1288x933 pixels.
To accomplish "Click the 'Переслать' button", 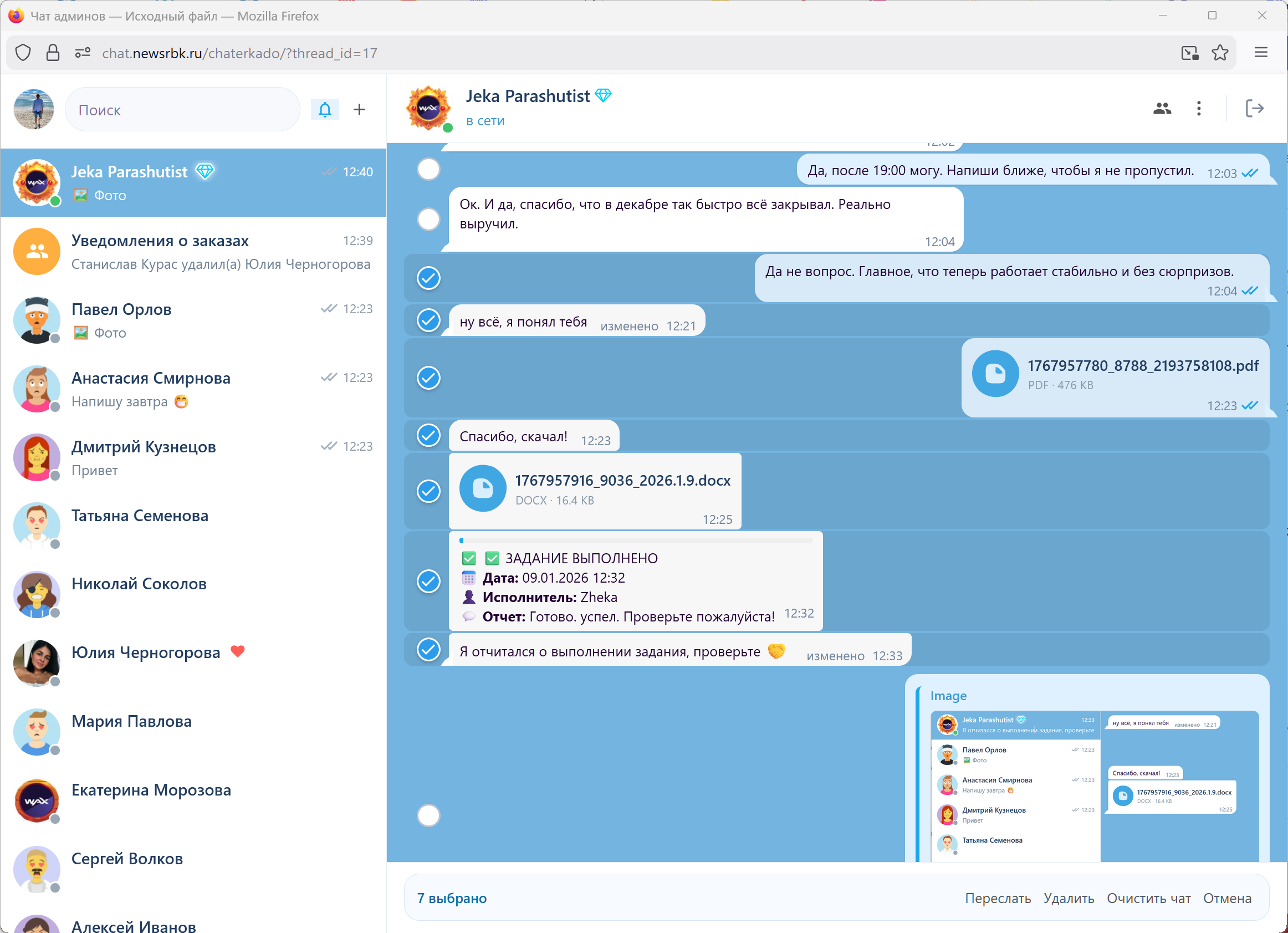I will coord(998,898).
